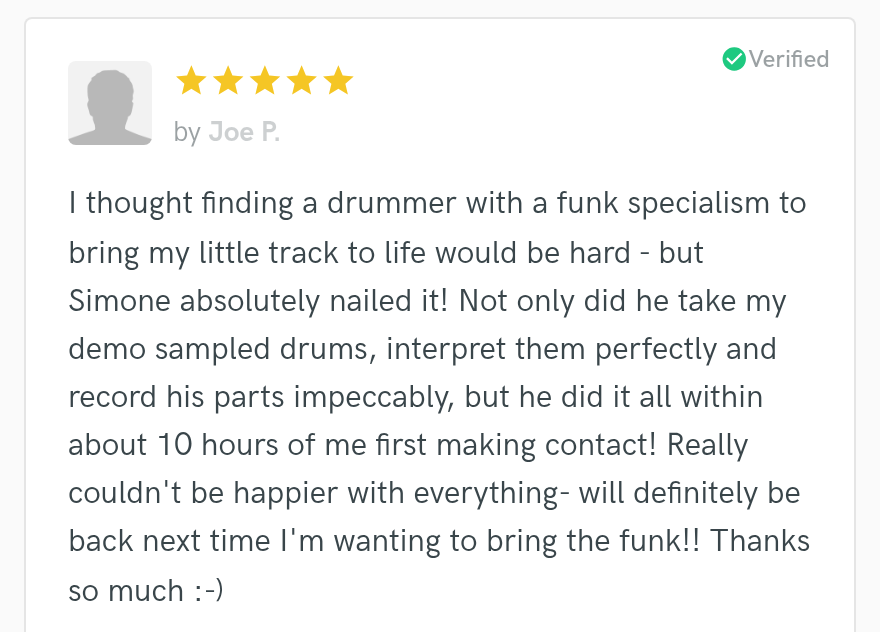Click the "Verified" label text

coord(789,59)
